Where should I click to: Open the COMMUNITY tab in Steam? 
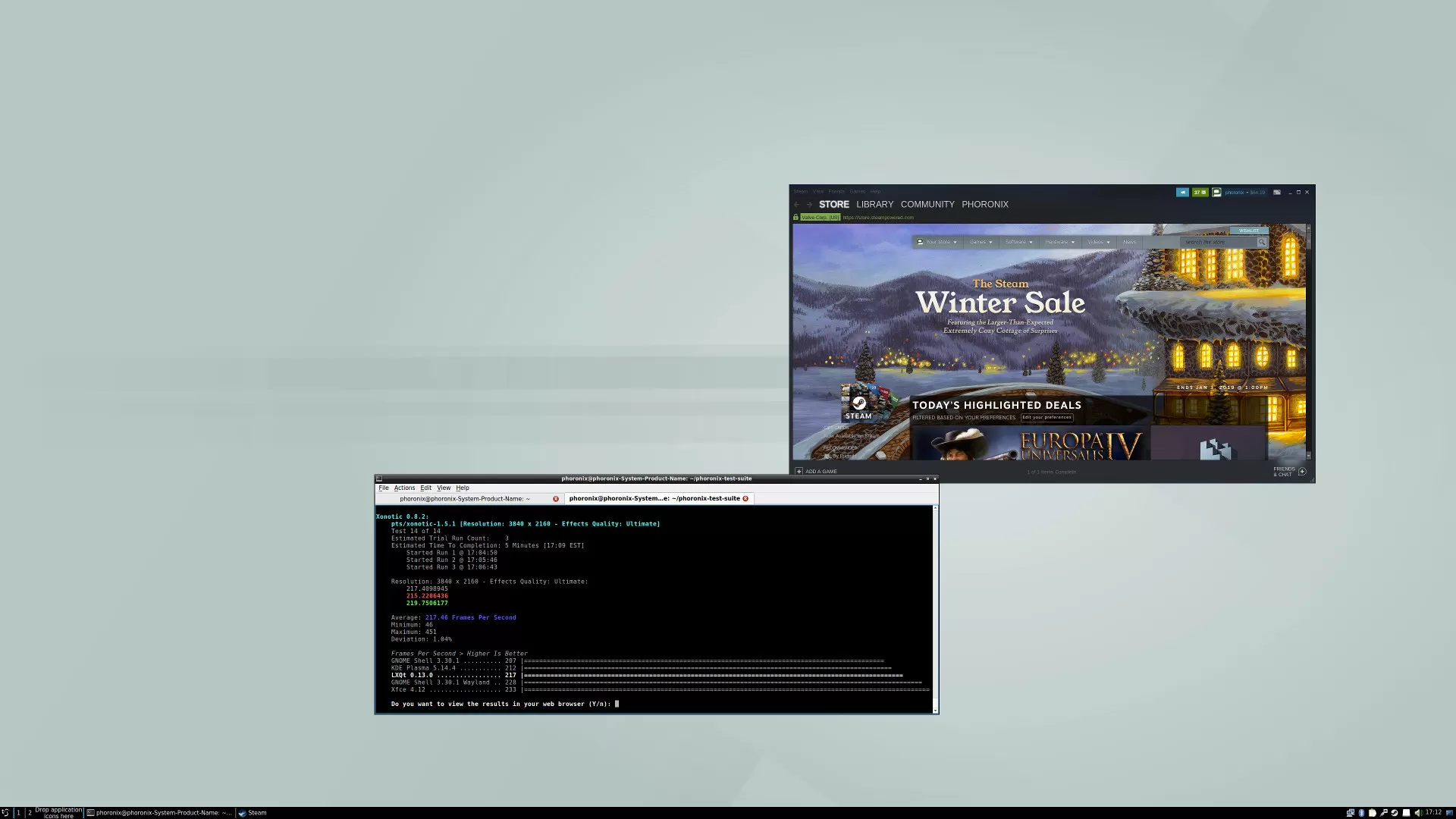[x=927, y=205]
